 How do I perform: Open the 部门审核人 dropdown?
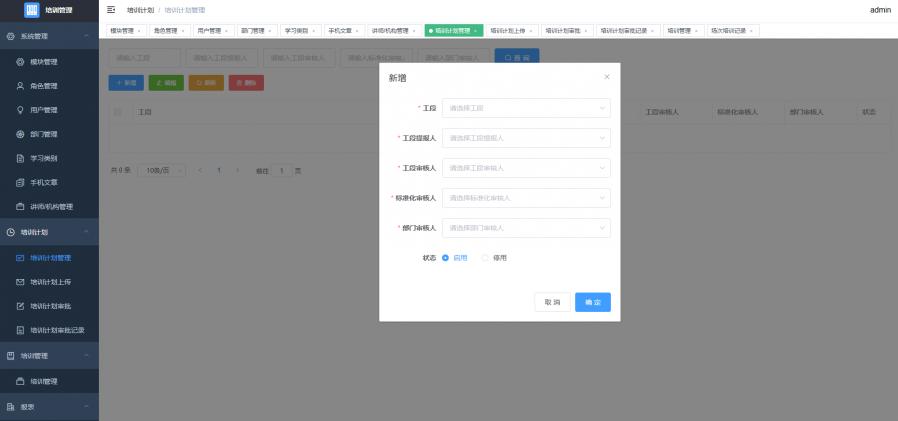pos(526,228)
